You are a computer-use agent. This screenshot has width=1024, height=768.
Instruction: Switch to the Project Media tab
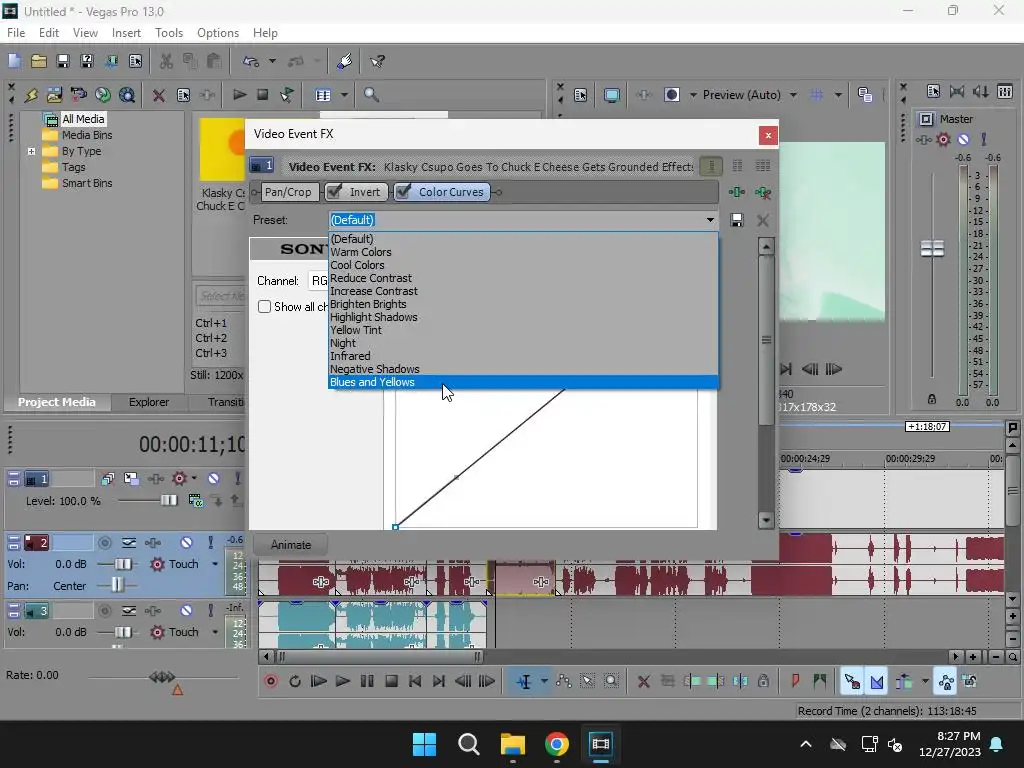pos(57,402)
